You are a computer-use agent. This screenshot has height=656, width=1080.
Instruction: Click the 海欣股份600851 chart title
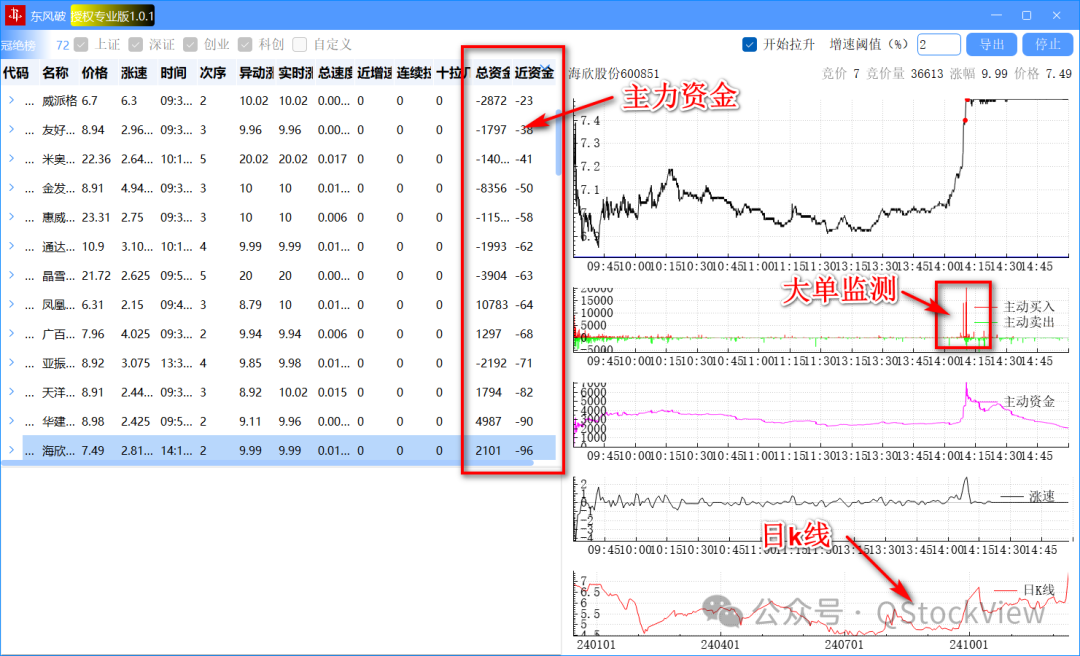point(614,74)
